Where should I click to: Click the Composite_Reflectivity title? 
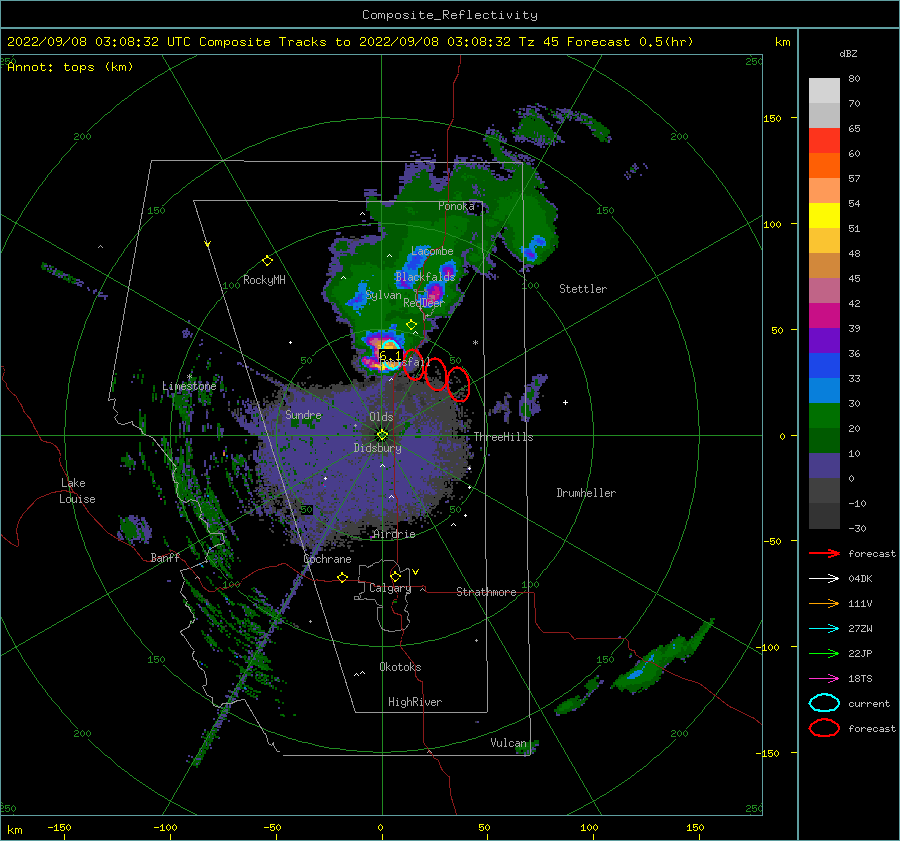tap(450, 15)
